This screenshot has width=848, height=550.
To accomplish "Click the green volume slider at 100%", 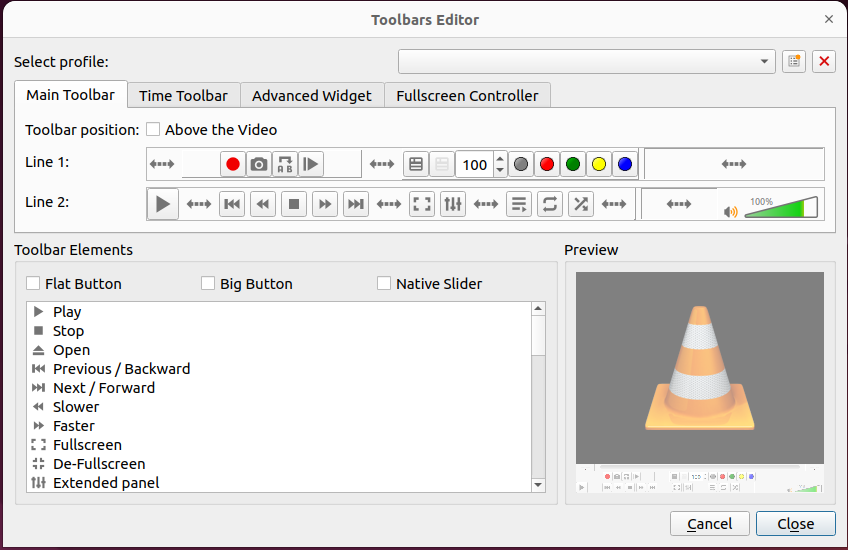I will click(781, 207).
